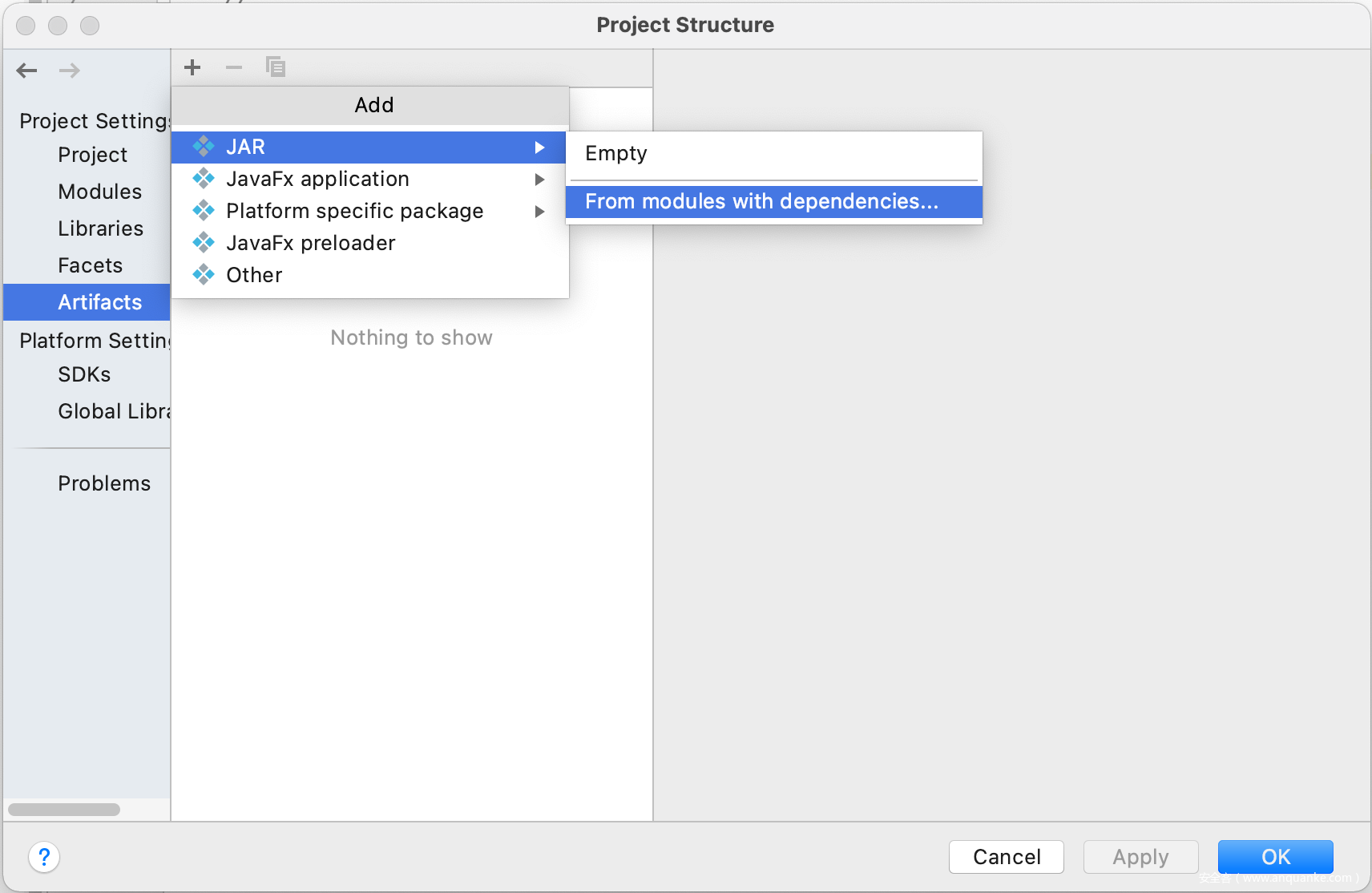Viewport: 1372px width, 893px height.
Task: Select the Empty JAR option
Action: (615, 154)
